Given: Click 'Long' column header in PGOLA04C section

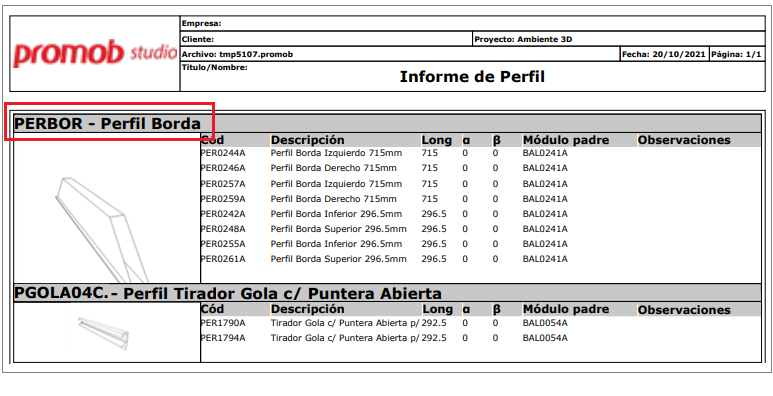Looking at the screenshot, I should point(438,309).
